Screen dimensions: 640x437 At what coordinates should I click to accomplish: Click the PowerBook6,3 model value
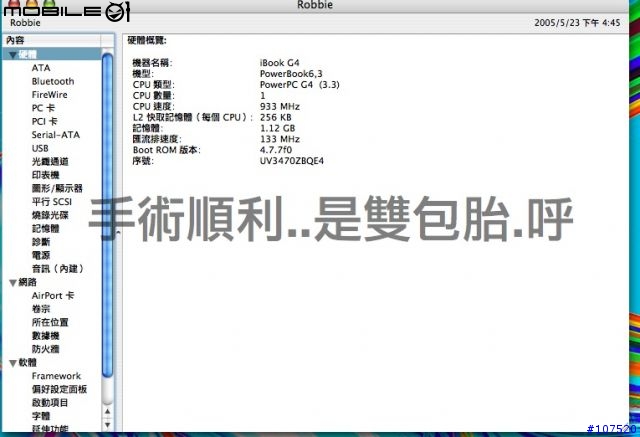click(x=291, y=74)
